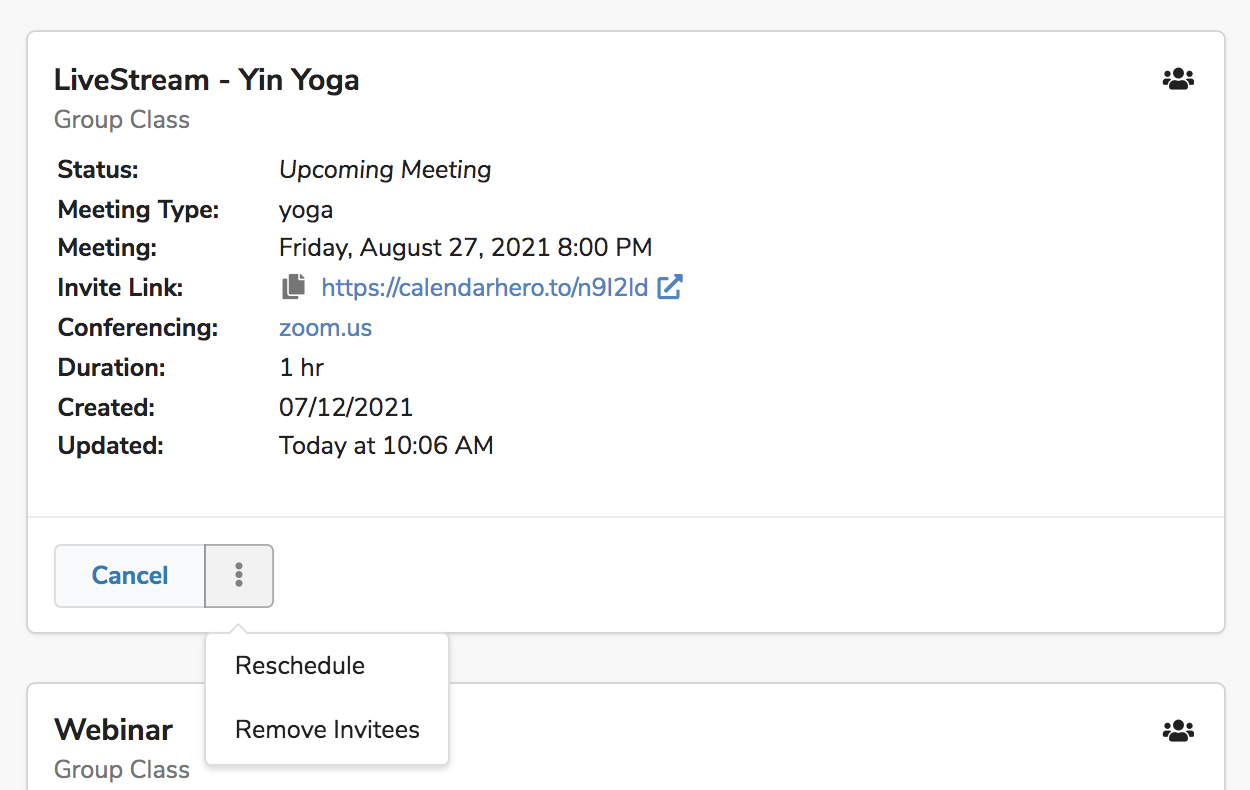1250x790 pixels.
Task: Click Group Class subtitle under Webinar
Action: click(122, 770)
